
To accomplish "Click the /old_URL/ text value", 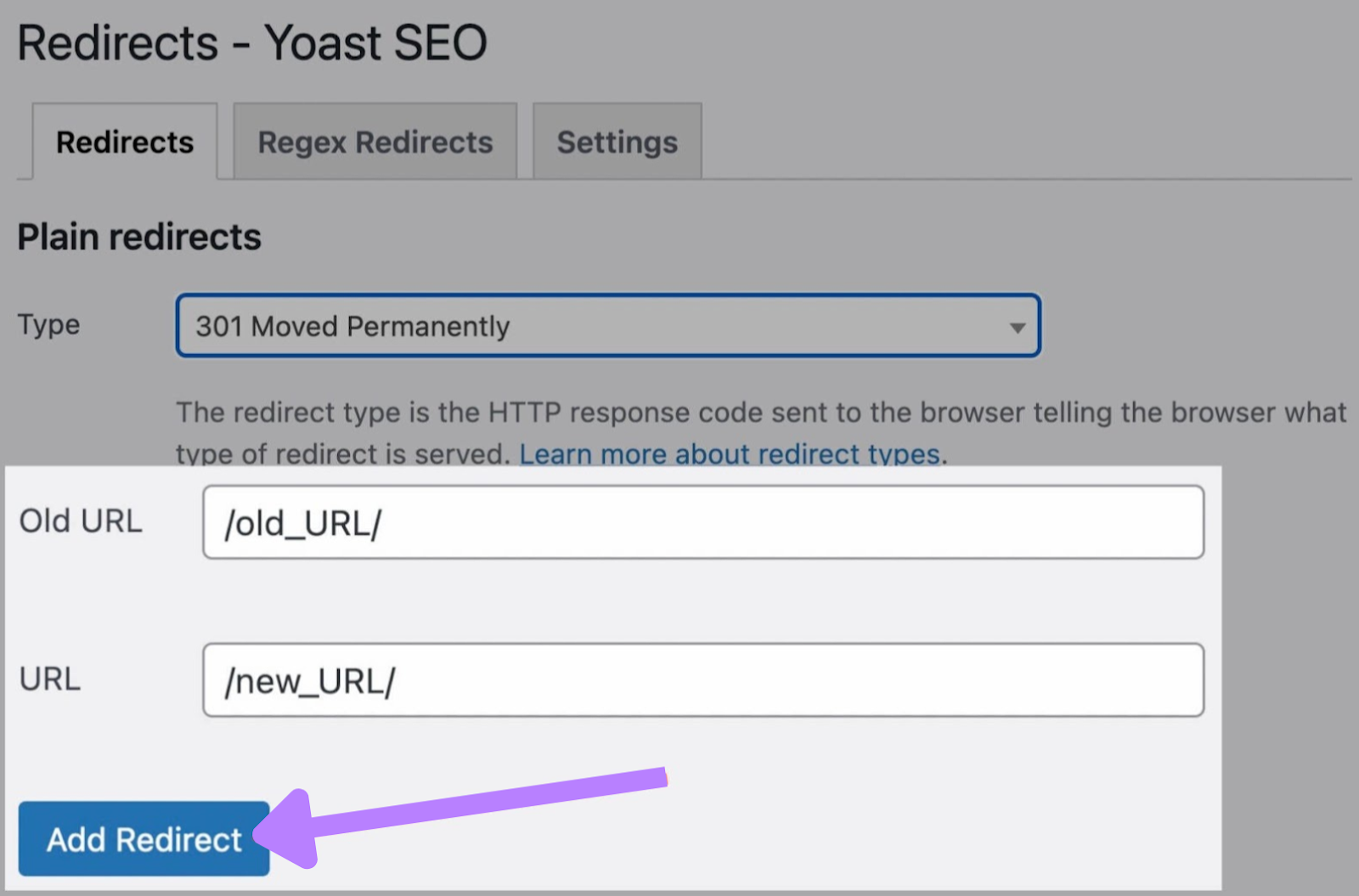I will click(302, 521).
